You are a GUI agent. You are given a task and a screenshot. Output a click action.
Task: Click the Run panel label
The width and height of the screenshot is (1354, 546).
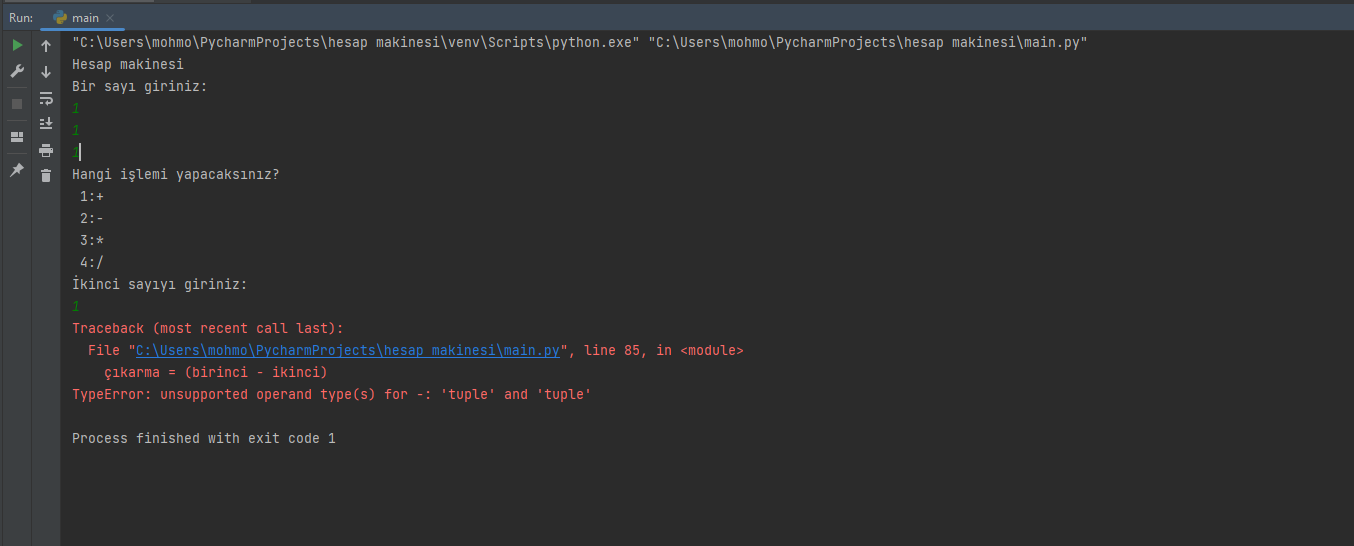20,18
